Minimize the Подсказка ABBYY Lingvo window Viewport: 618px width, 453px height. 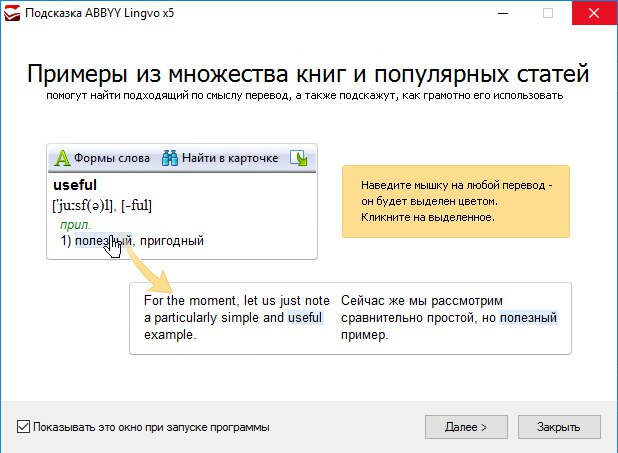[503, 13]
